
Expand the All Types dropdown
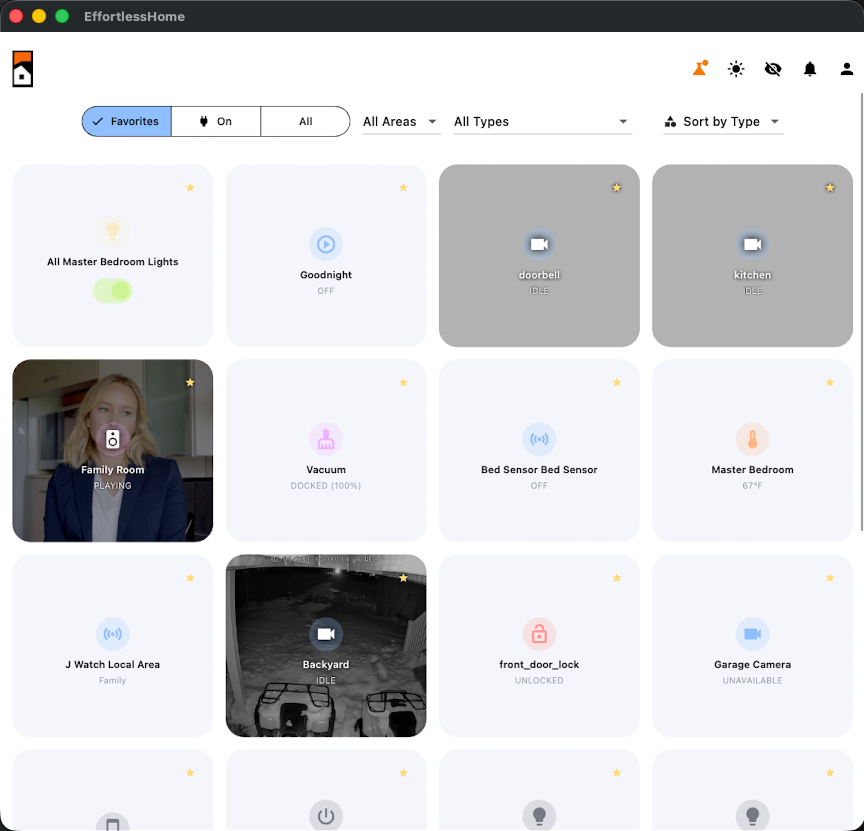click(542, 121)
